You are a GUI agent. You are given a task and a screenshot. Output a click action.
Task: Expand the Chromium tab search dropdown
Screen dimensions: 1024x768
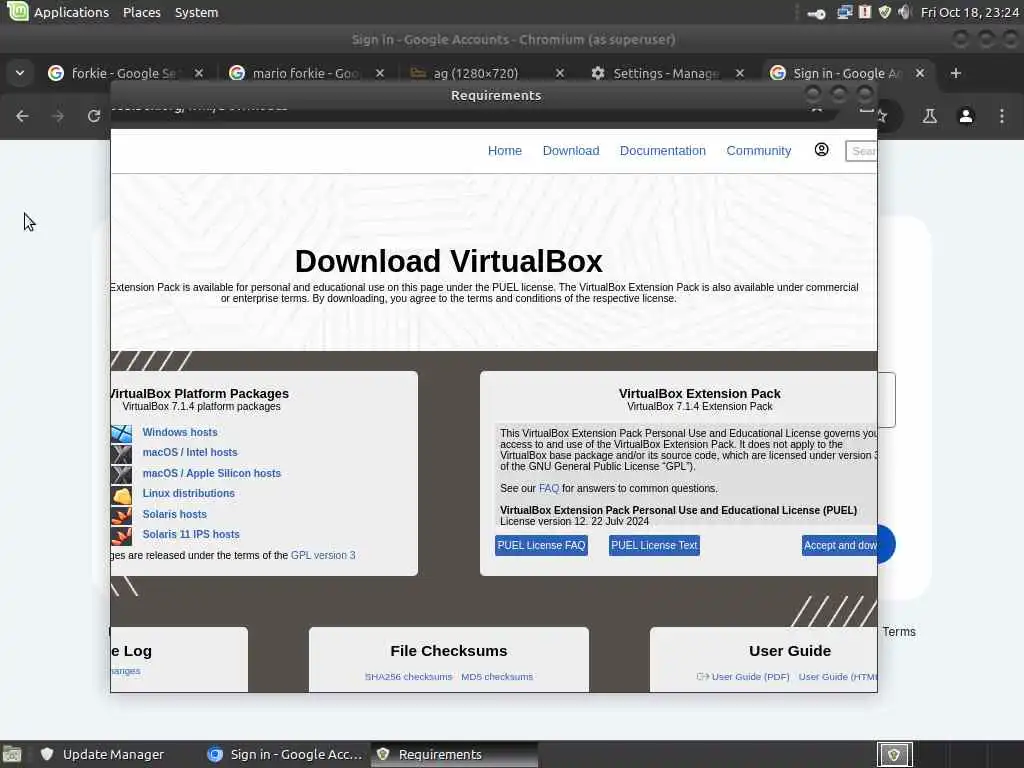[x=20, y=73]
